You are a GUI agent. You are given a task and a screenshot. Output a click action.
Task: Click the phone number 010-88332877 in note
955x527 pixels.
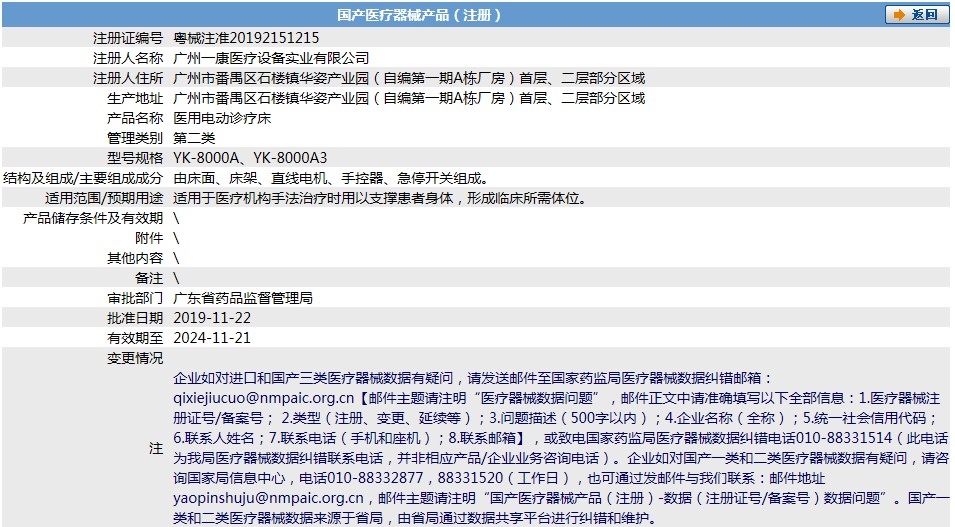click(375, 478)
